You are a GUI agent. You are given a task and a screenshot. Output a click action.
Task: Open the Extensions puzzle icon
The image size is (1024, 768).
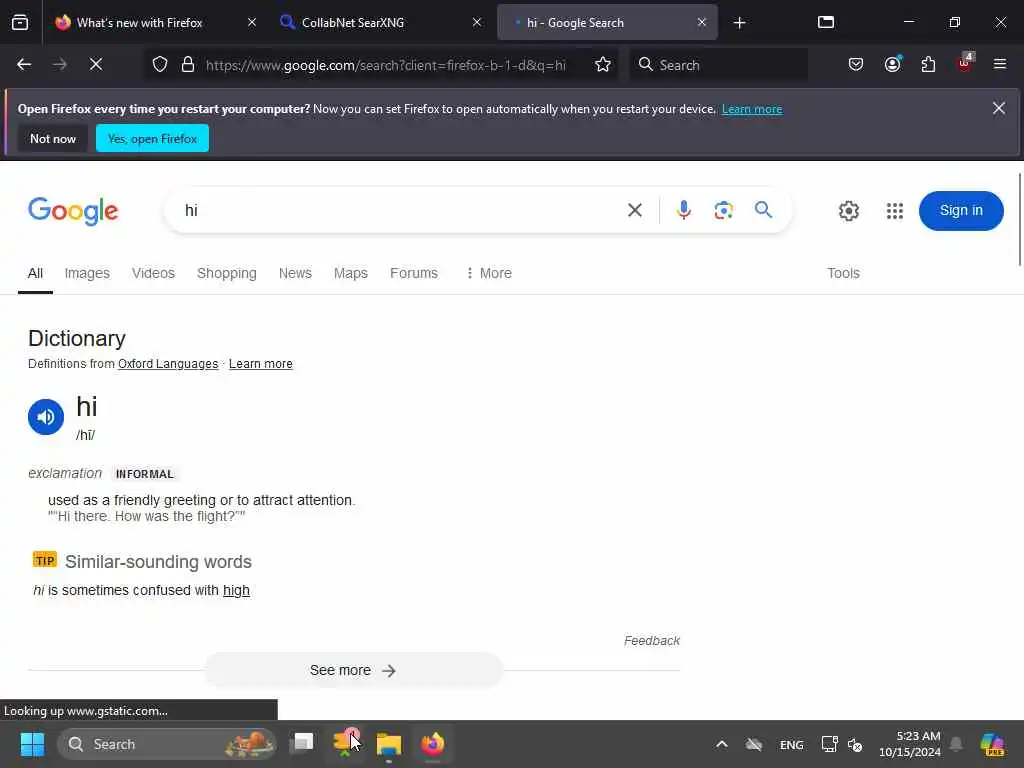(x=928, y=64)
